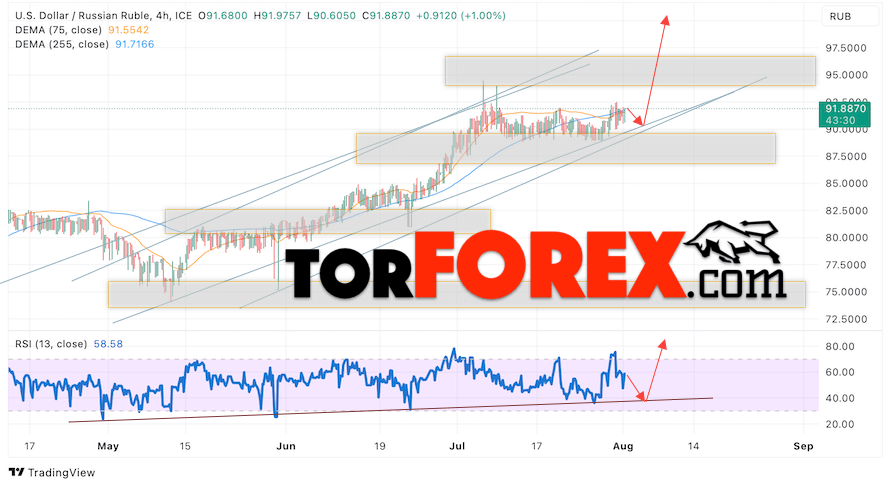The width and height of the screenshot is (891, 487).
Task: Click the Sep date label on time axis
Action: pyautogui.click(x=803, y=446)
